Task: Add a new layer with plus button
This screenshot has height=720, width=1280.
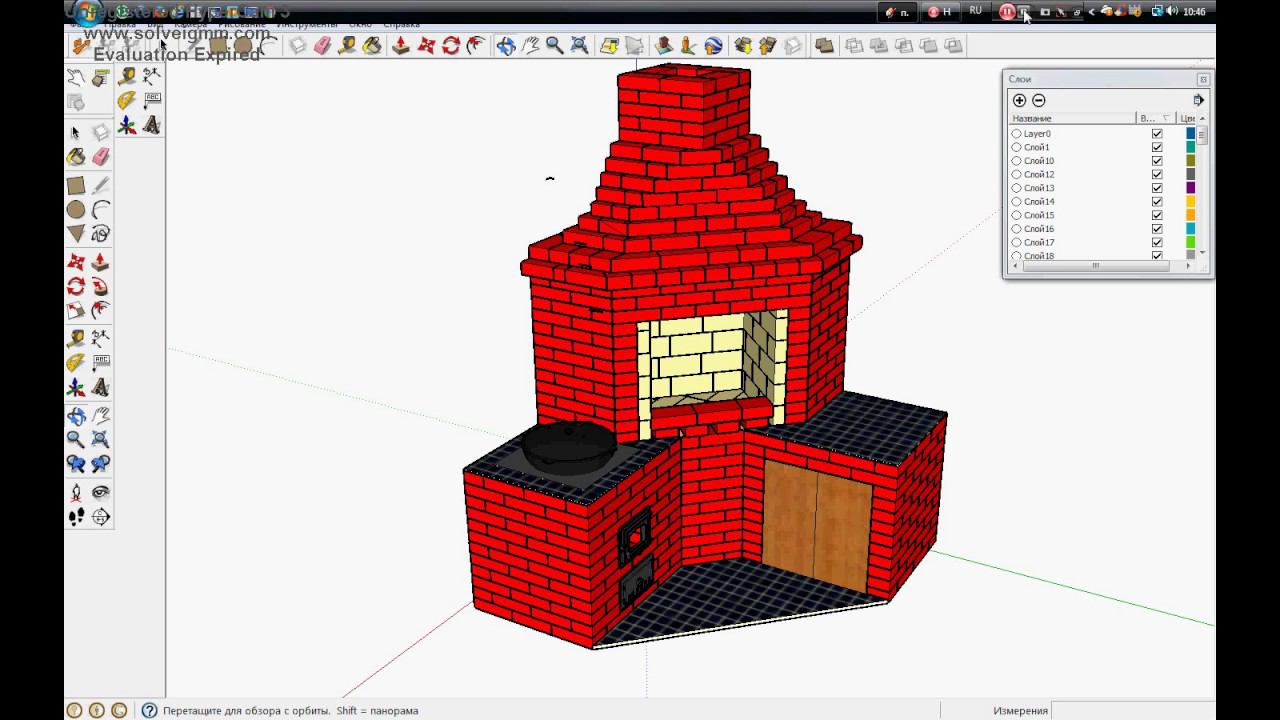Action: [1019, 100]
